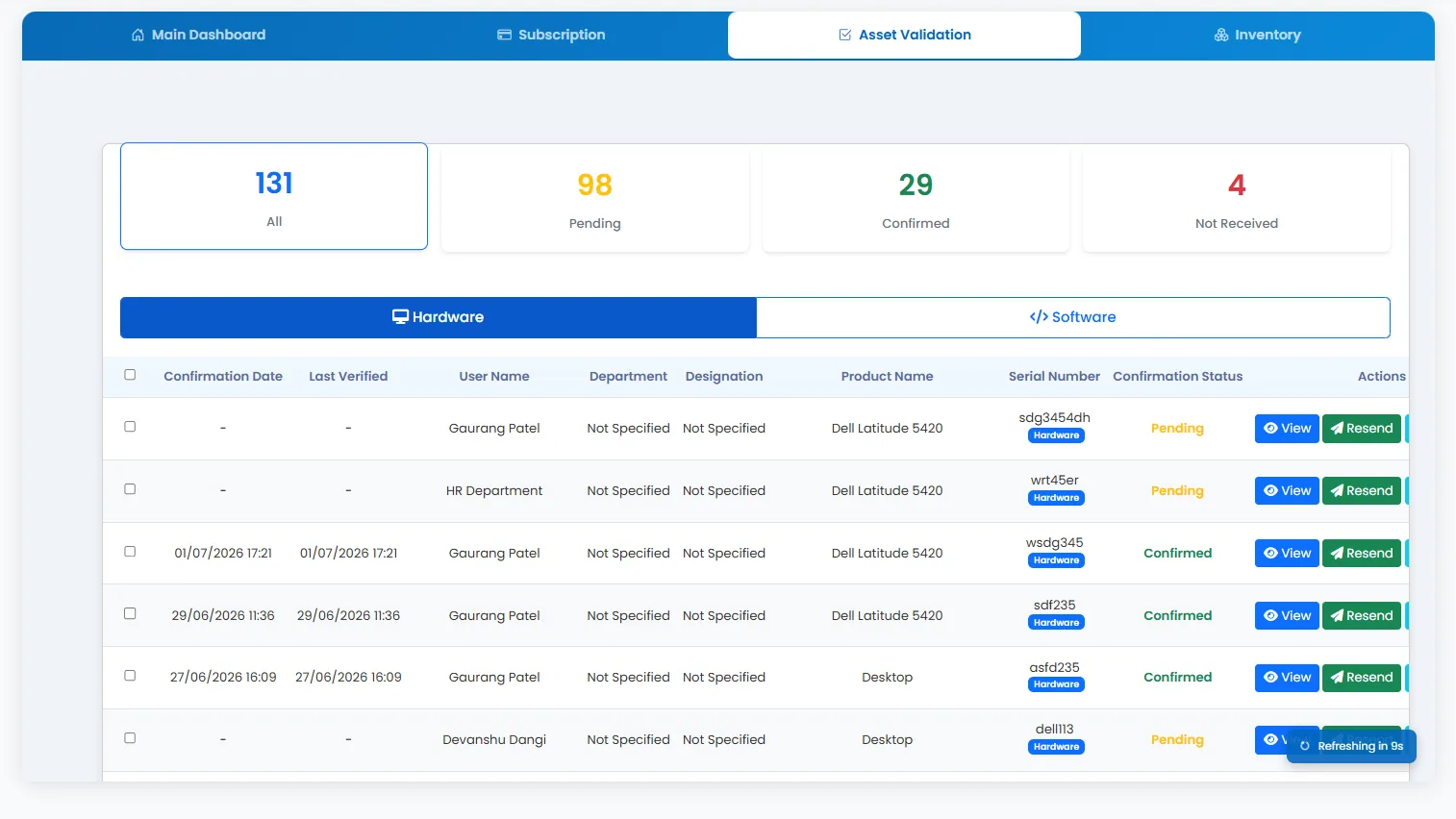Check the row for serial wsdg345
1456x819 pixels.
click(130, 552)
